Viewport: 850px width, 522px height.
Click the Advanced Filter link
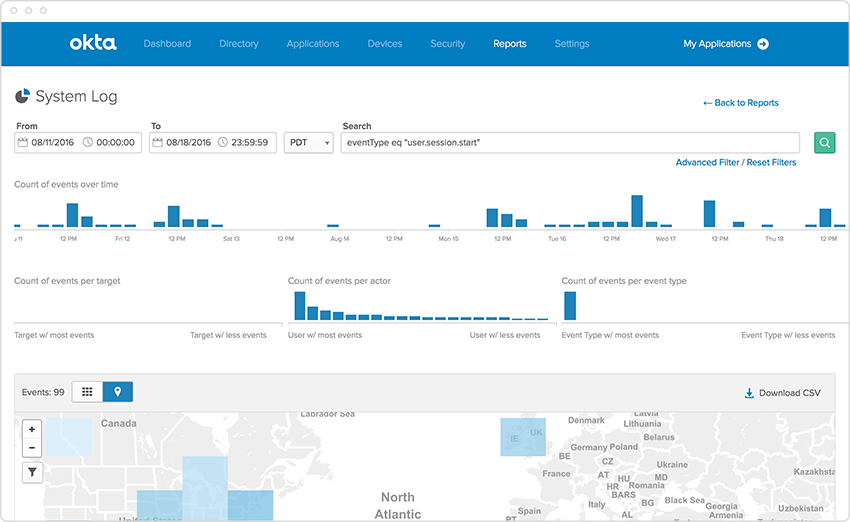coord(709,162)
